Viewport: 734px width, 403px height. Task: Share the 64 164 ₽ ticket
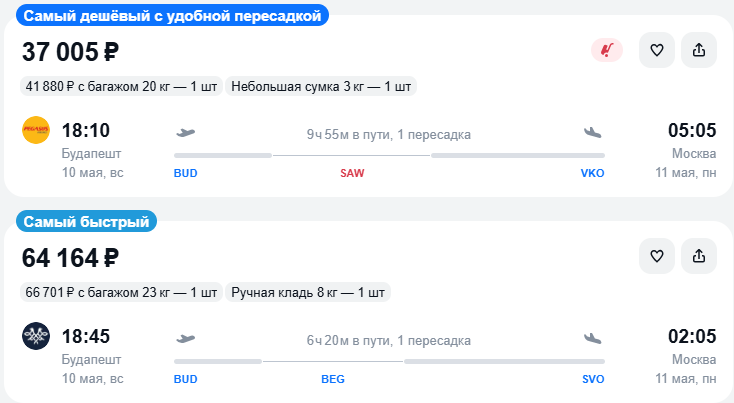click(x=699, y=257)
